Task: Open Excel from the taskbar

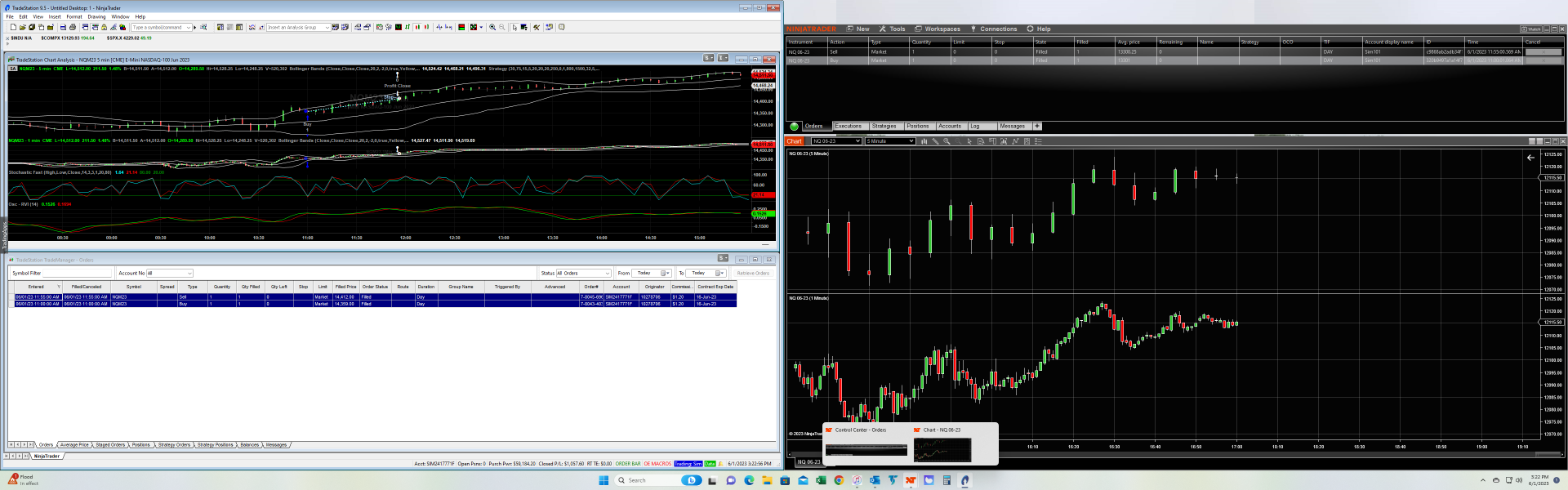Action: coord(821,480)
